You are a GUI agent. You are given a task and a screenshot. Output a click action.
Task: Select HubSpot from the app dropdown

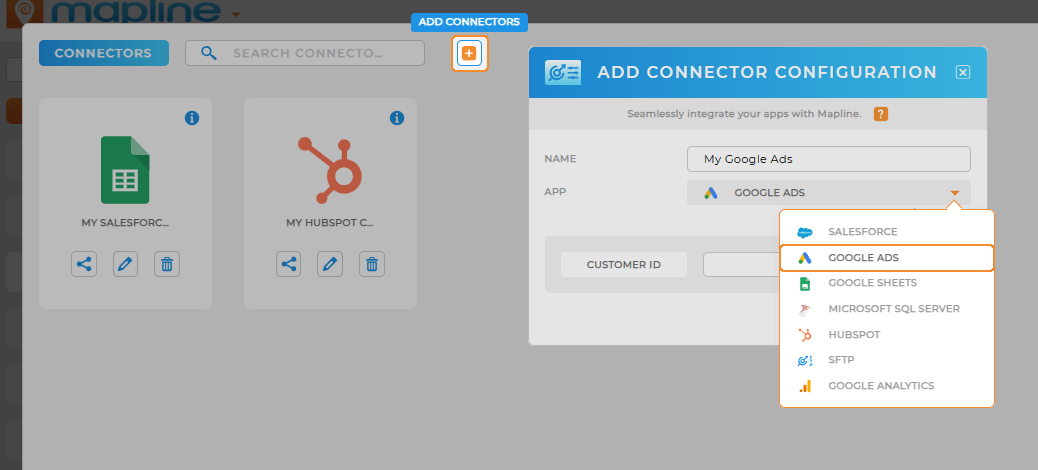tap(854, 335)
